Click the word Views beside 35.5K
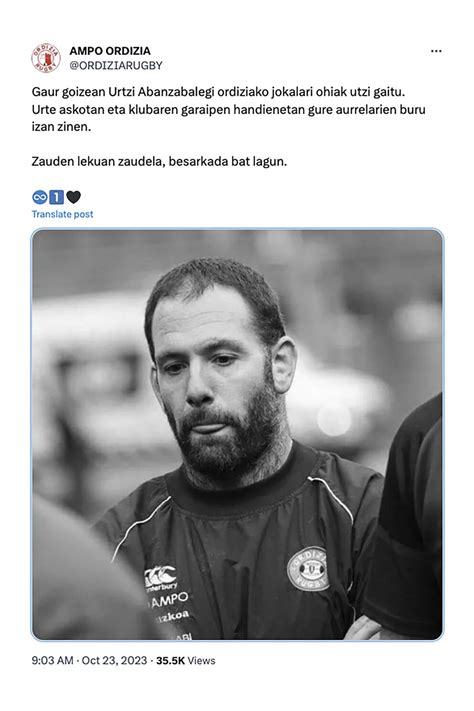Viewport: 474px width, 711px height. tap(201, 661)
